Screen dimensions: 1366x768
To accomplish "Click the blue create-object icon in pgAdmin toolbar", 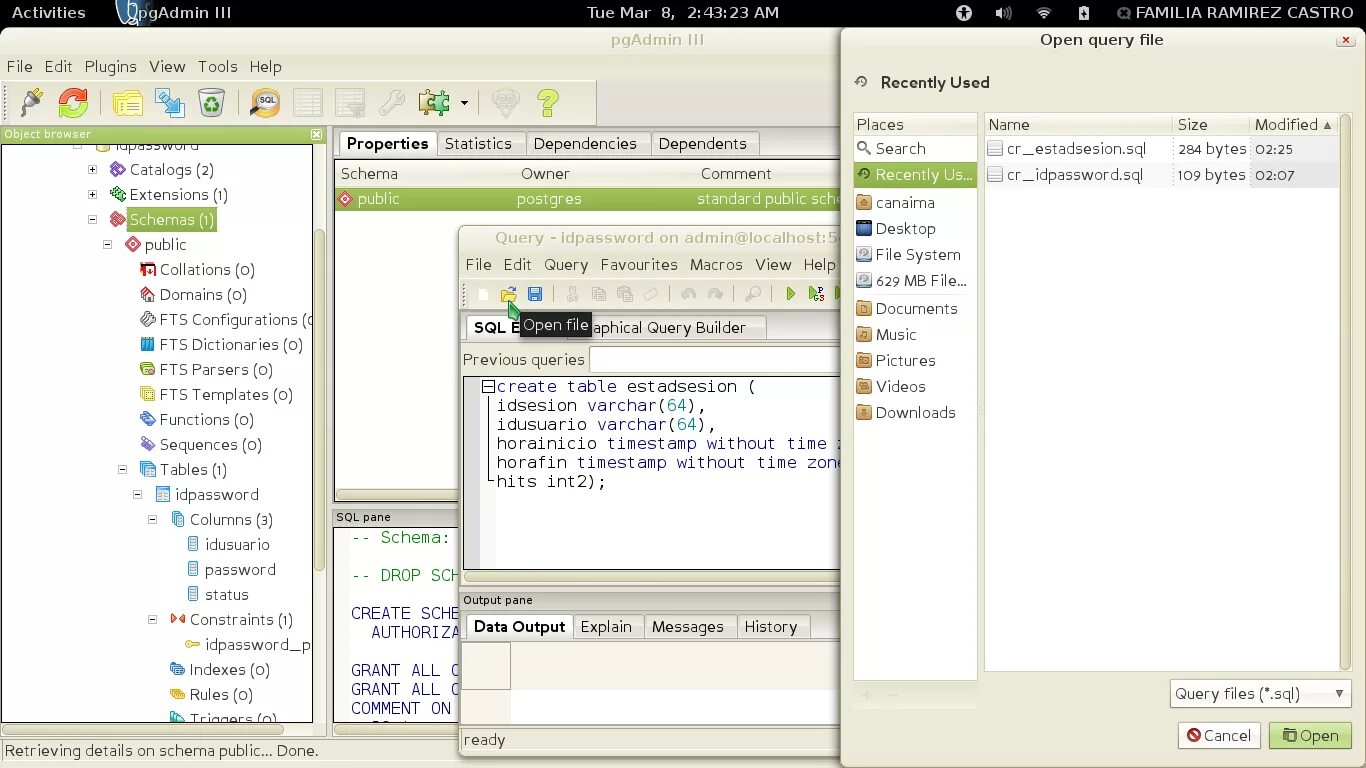I will click(x=169, y=102).
